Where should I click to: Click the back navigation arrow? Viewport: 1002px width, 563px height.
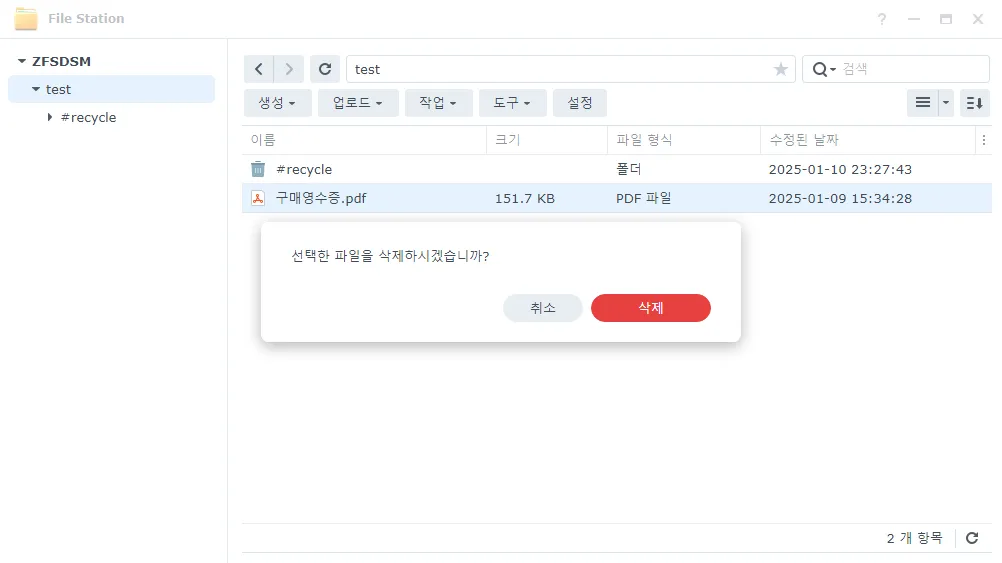pos(259,69)
